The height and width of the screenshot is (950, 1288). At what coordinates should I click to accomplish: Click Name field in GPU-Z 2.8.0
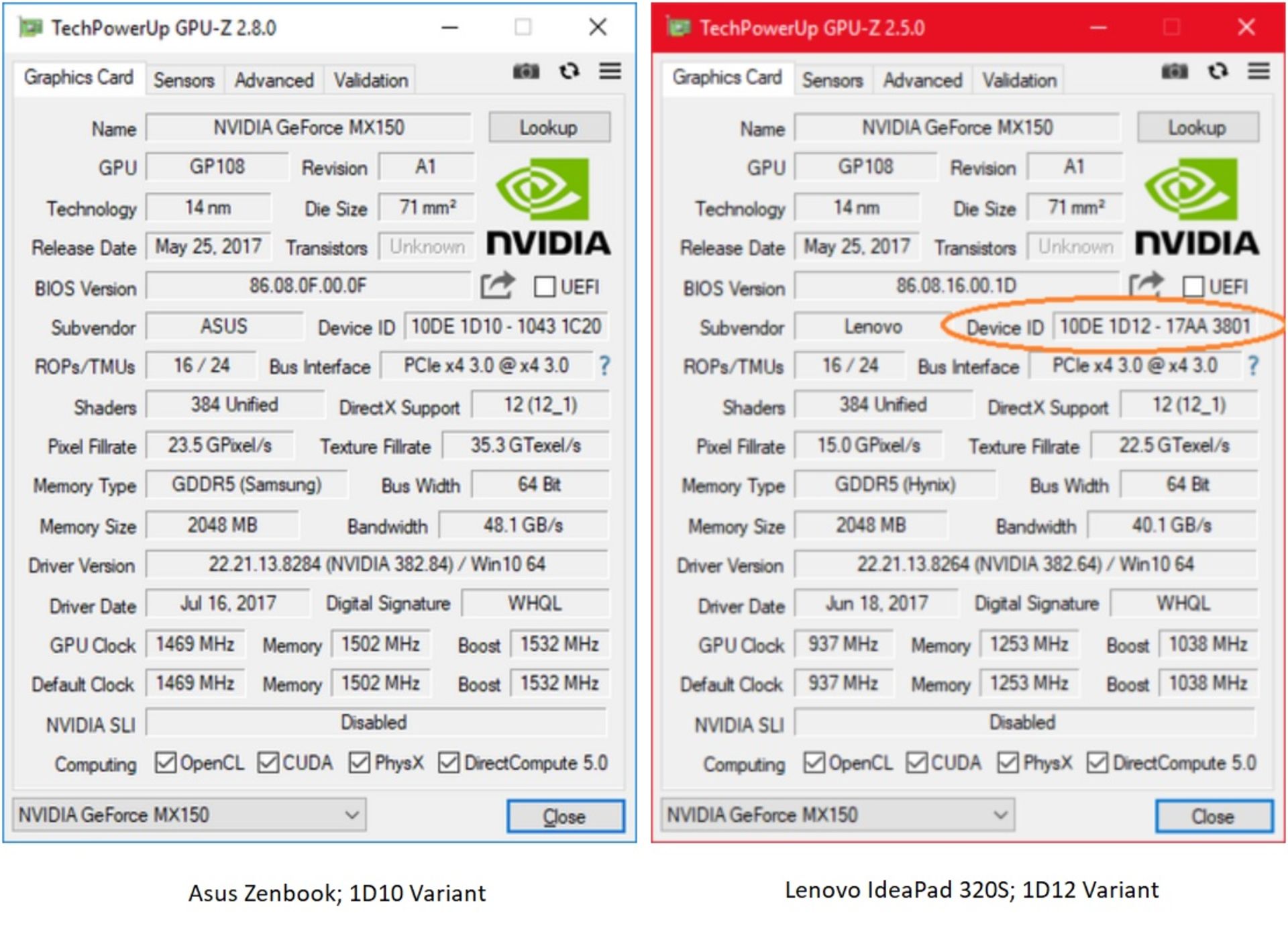[309, 127]
